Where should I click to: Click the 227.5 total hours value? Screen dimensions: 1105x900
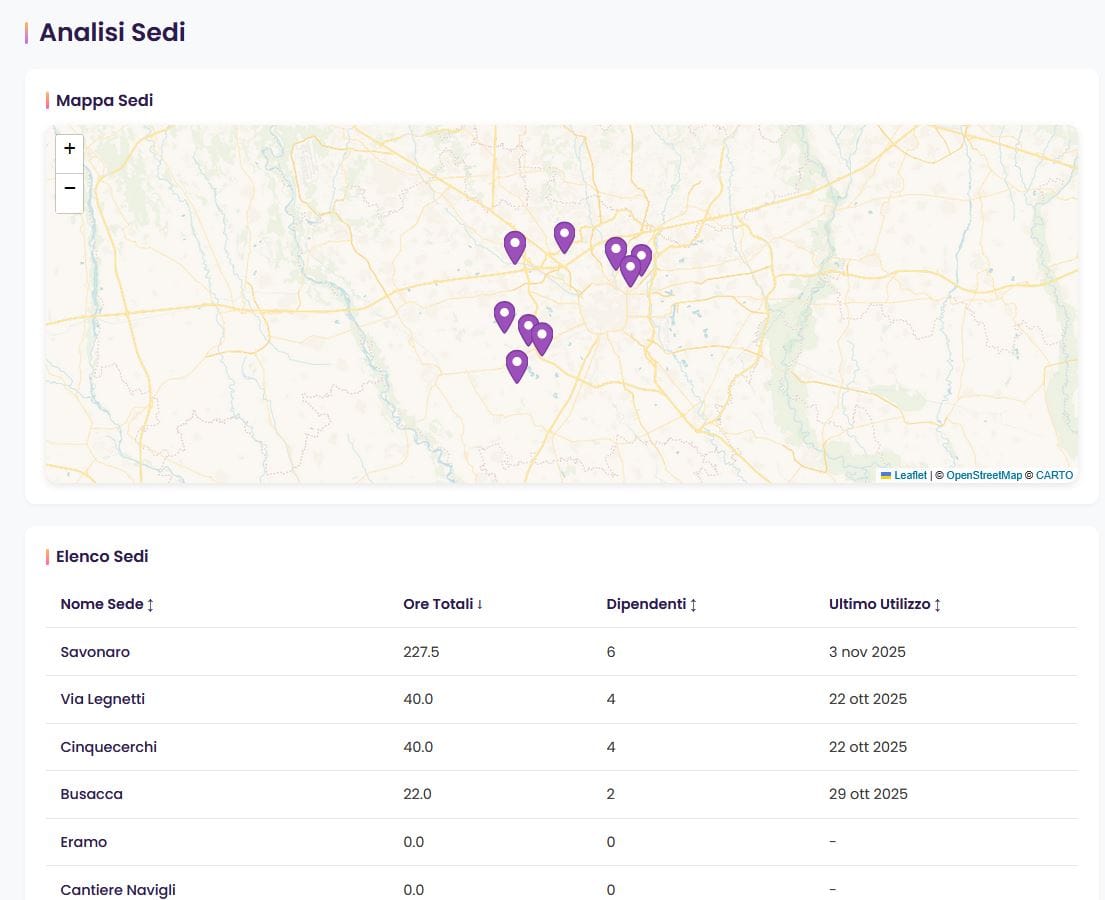[x=421, y=652]
